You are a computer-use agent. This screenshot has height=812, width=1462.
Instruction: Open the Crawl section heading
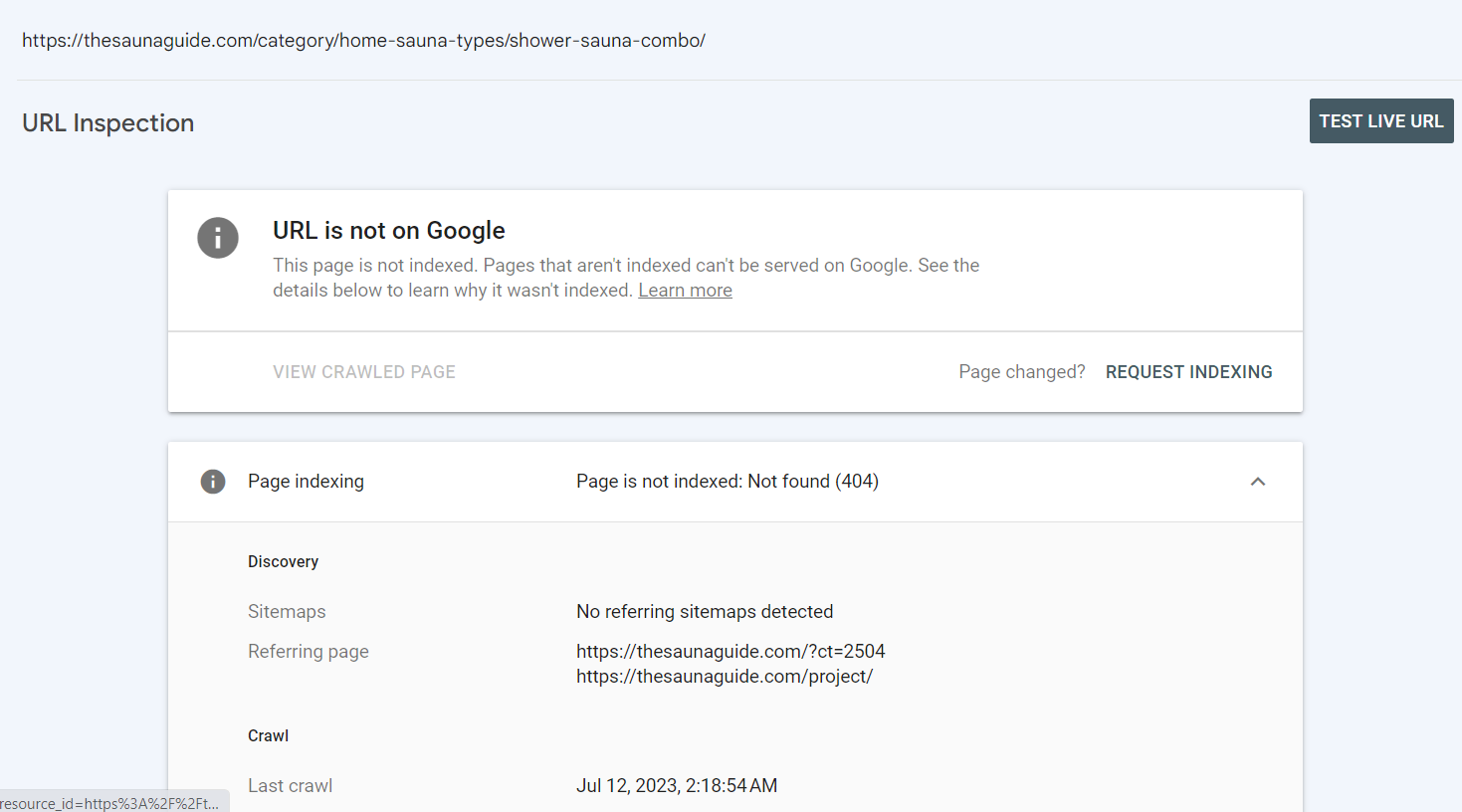(x=268, y=735)
